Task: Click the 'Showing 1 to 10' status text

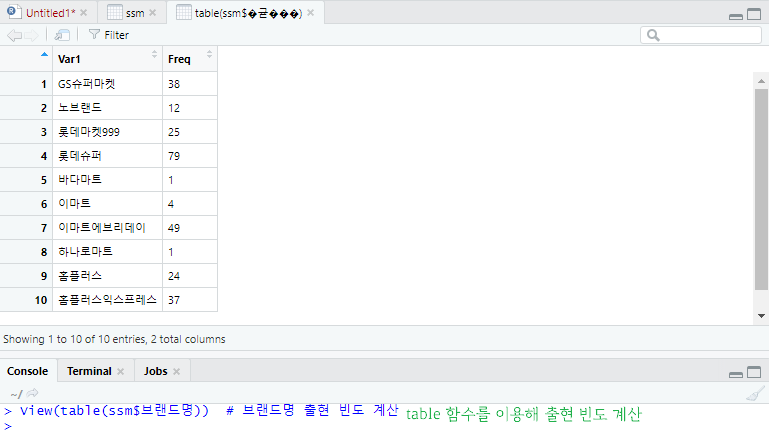Action: click(x=114, y=339)
